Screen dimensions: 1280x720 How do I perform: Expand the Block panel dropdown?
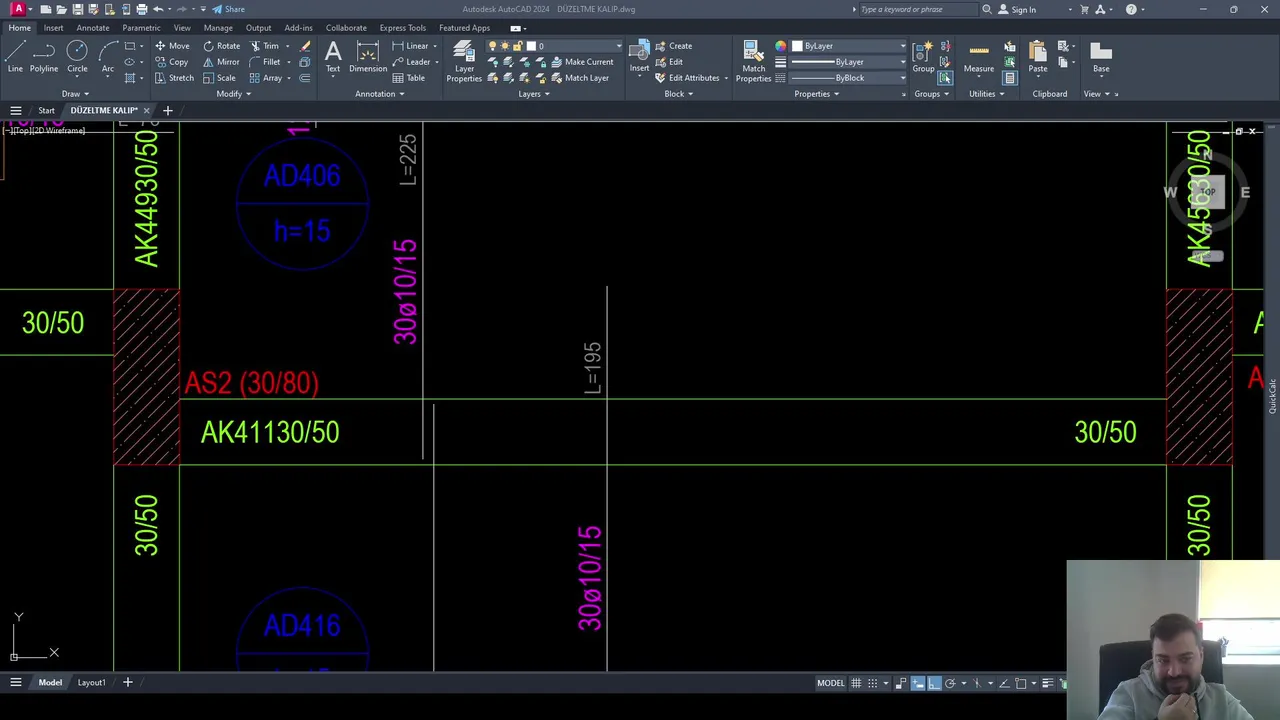(679, 94)
